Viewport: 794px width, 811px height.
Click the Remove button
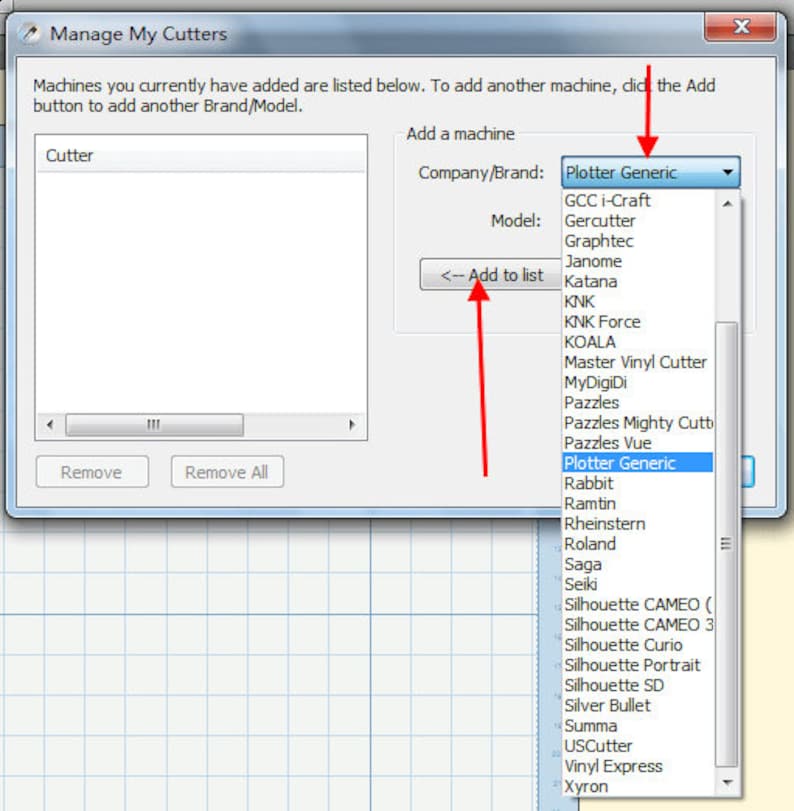92,472
